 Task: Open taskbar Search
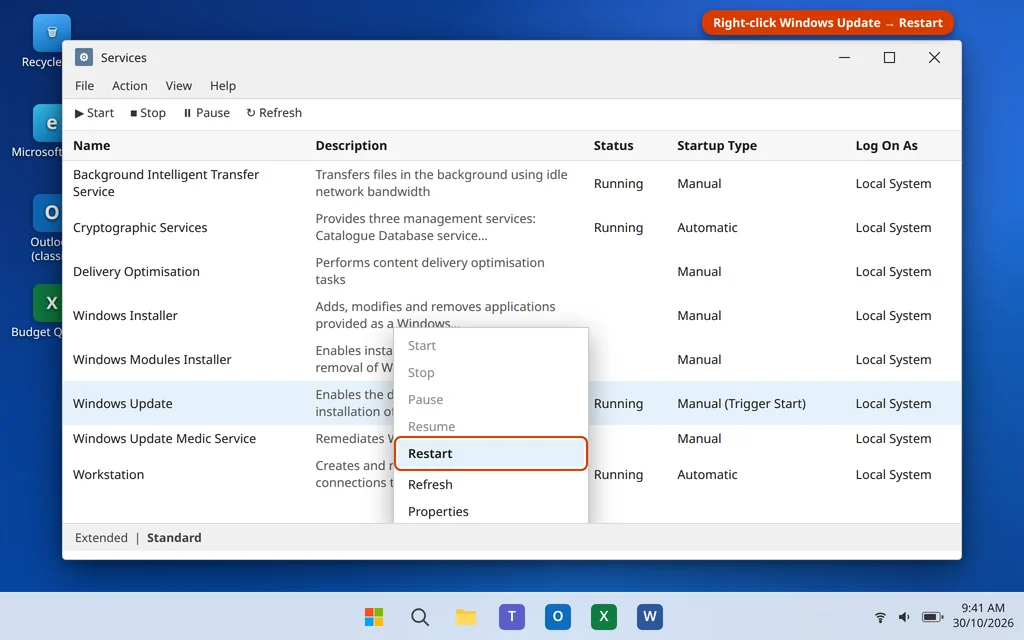pos(420,616)
